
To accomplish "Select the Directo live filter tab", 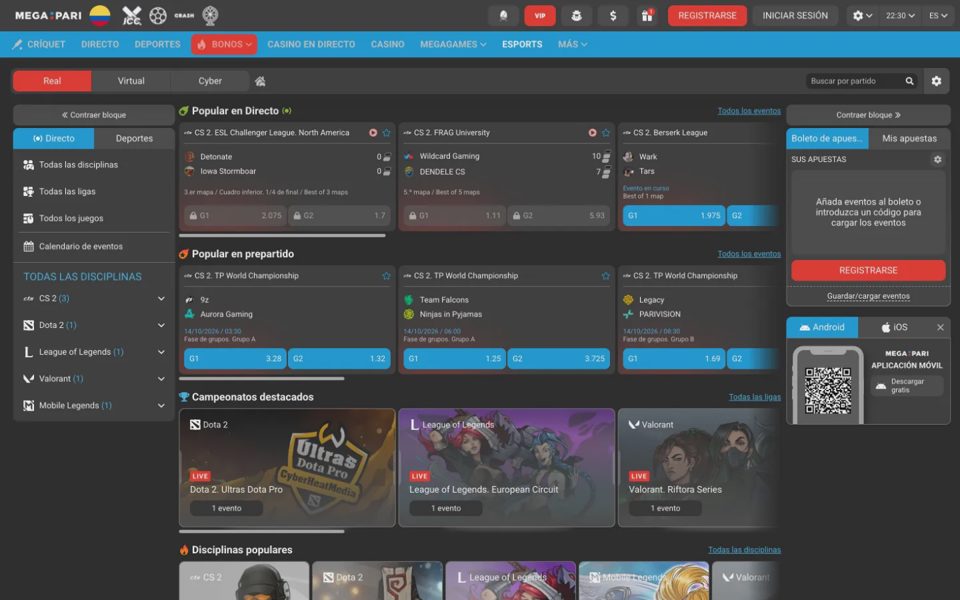I will pos(54,138).
